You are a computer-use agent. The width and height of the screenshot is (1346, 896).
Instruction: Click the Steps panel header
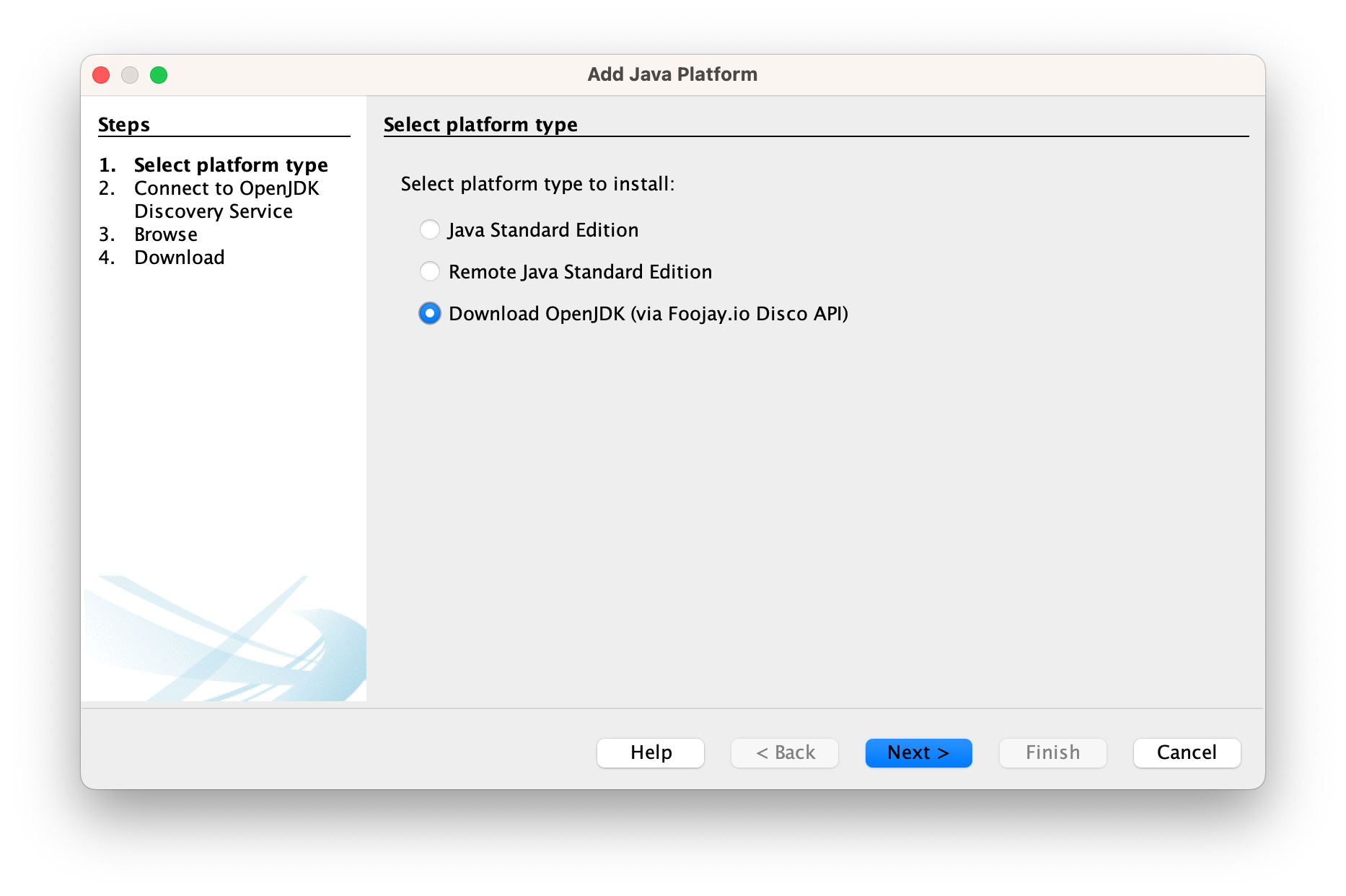click(123, 123)
